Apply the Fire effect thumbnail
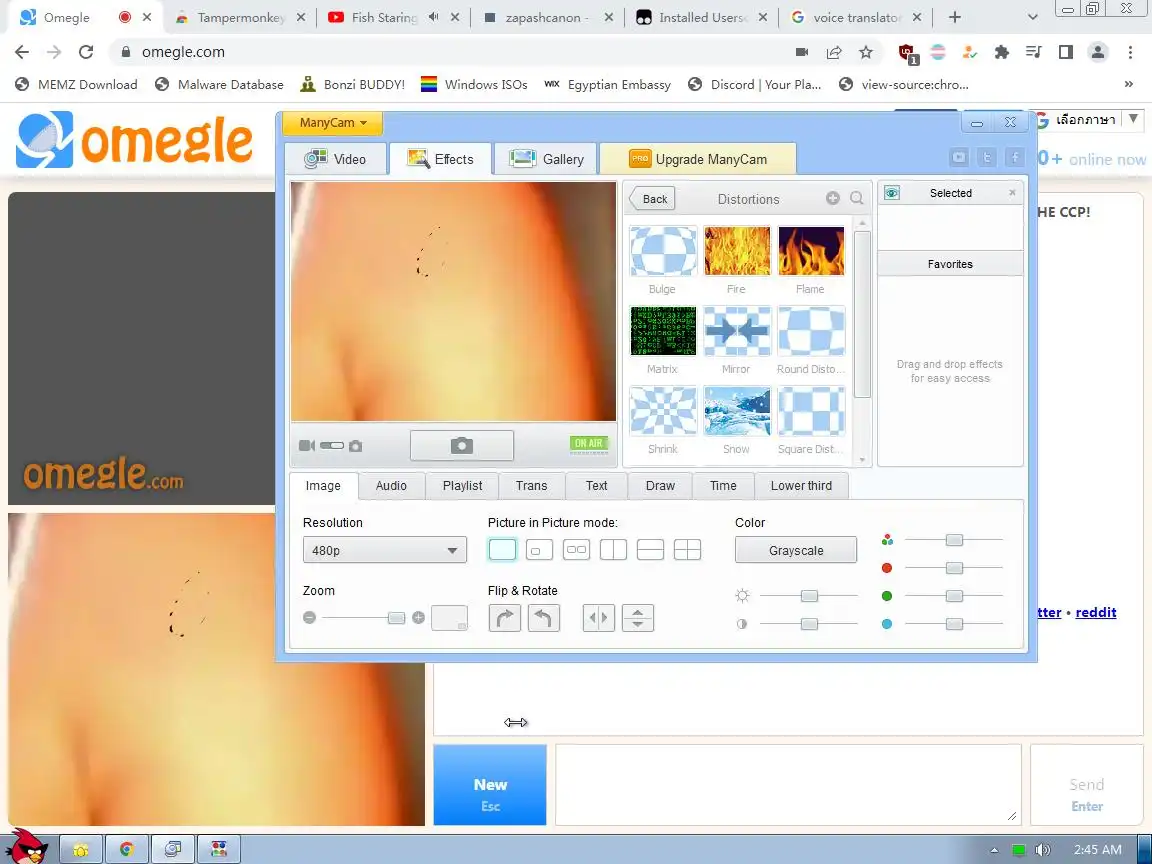 click(737, 251)
